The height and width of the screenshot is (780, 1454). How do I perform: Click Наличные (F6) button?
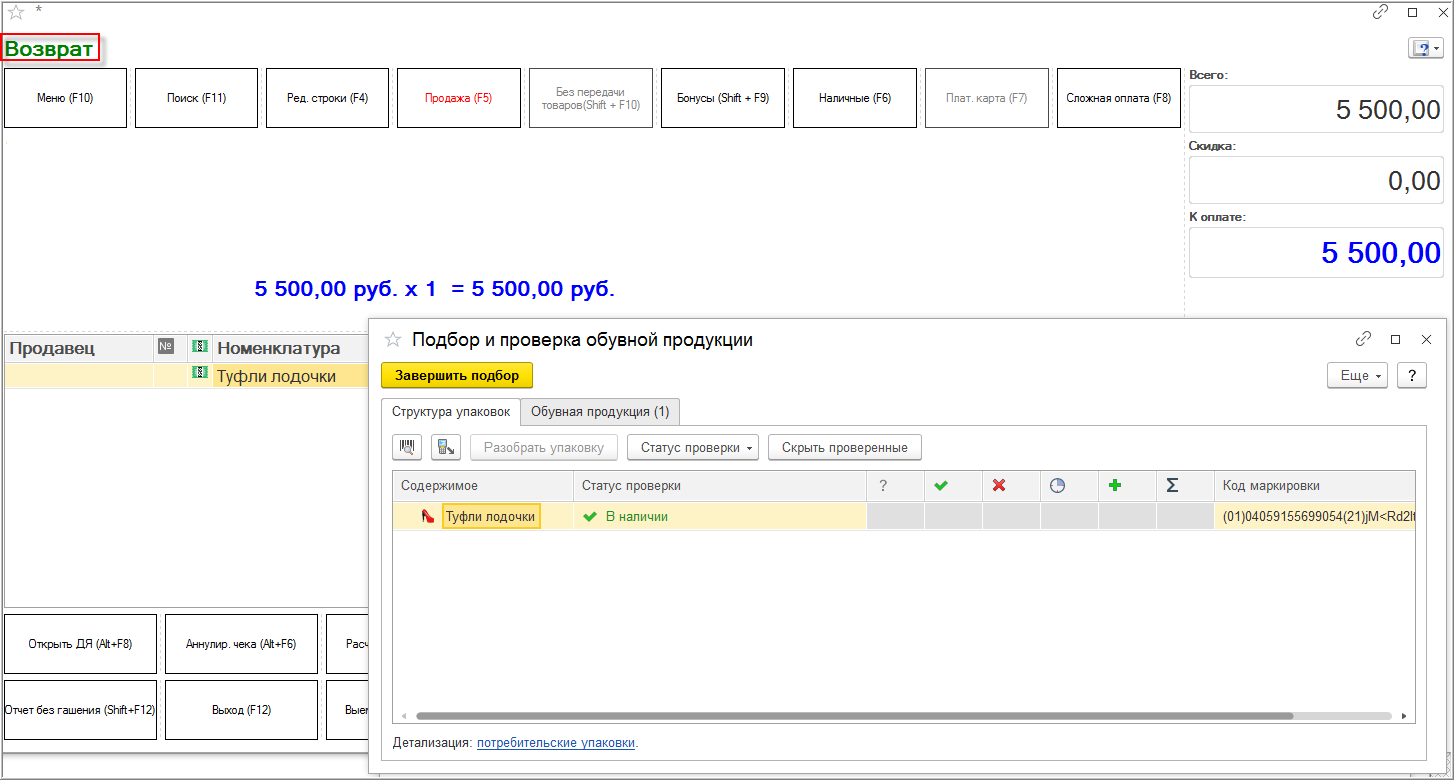[854, 98]
